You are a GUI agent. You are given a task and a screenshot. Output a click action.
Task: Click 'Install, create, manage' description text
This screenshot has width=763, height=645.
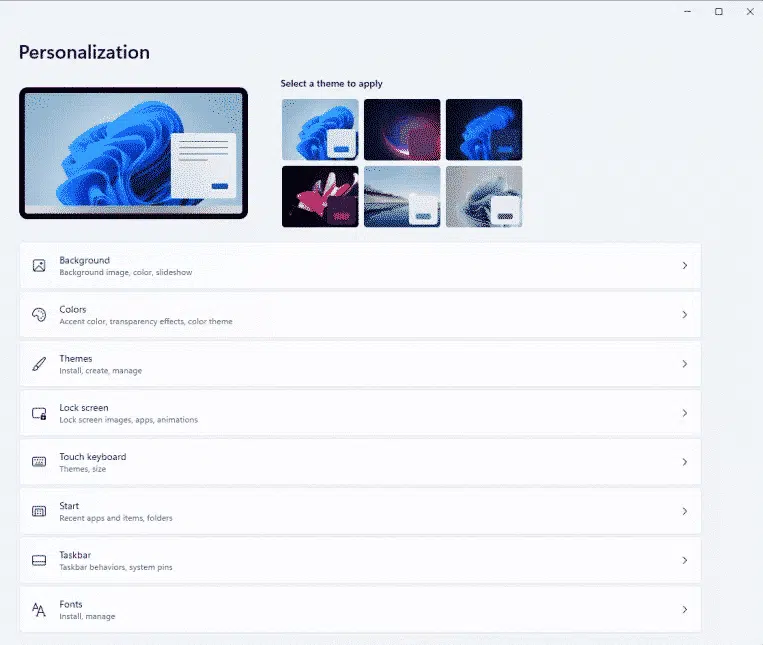pyautogui.click(x=101, y=371)
